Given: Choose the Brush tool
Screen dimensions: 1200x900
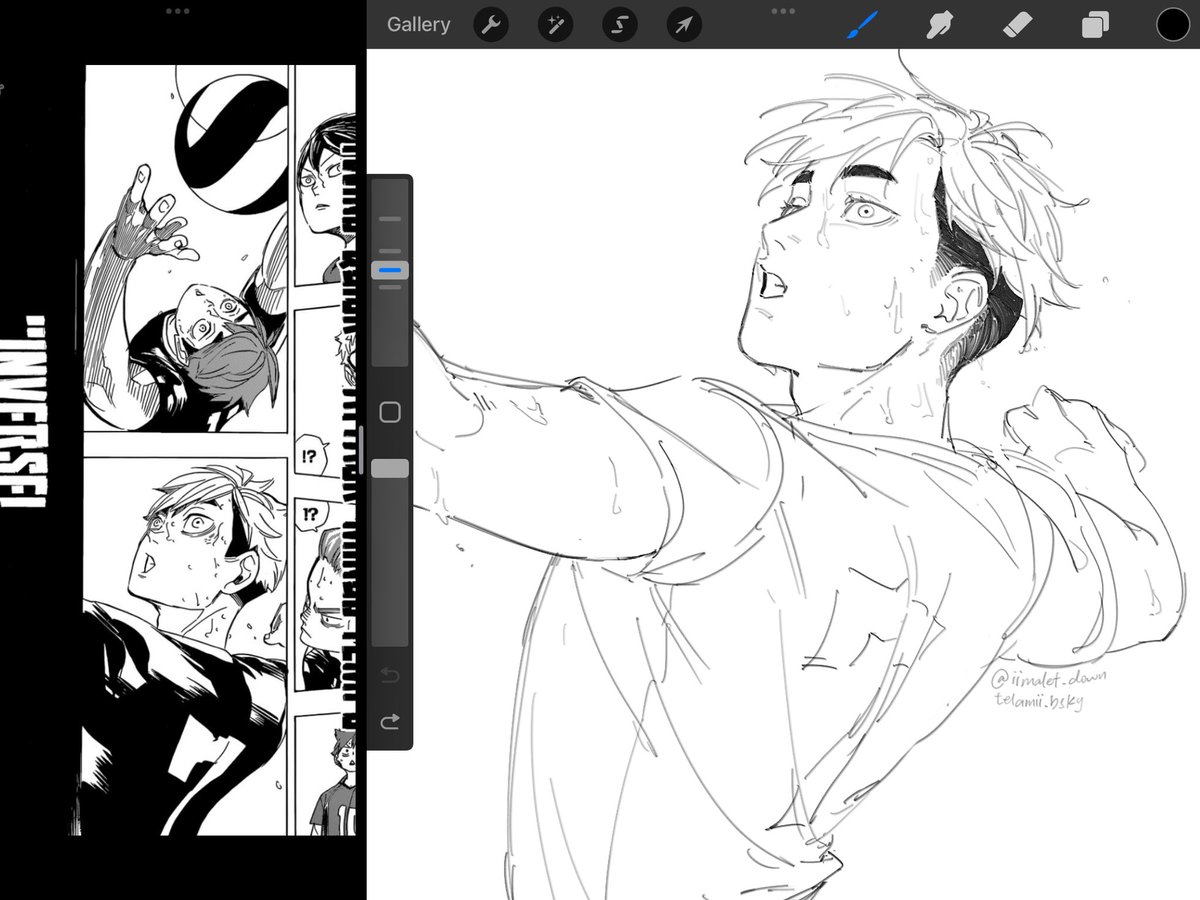Looking at the screenshot, I should pos(862,24).
